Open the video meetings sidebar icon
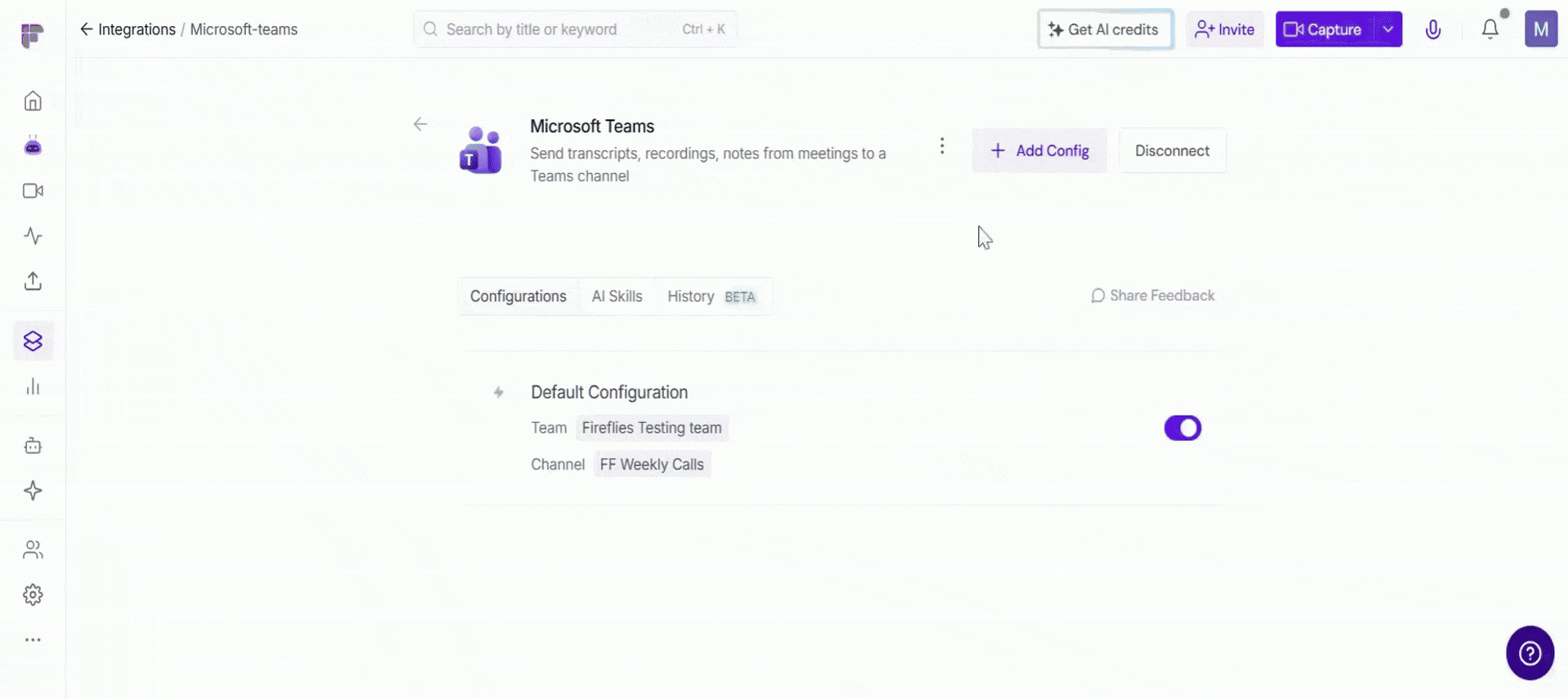Screen dimensions: 1568x699 (33, 191)
